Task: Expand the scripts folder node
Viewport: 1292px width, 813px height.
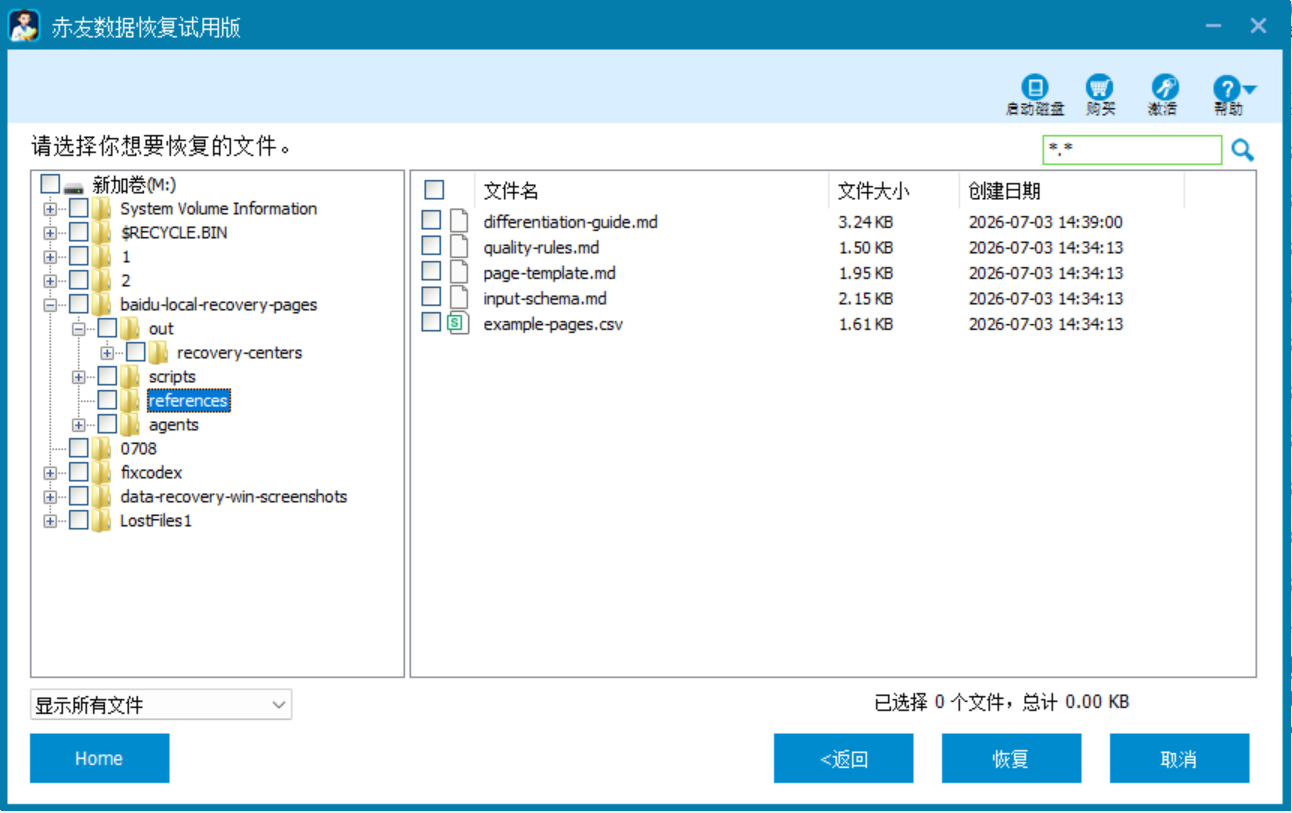Action: 78,377
